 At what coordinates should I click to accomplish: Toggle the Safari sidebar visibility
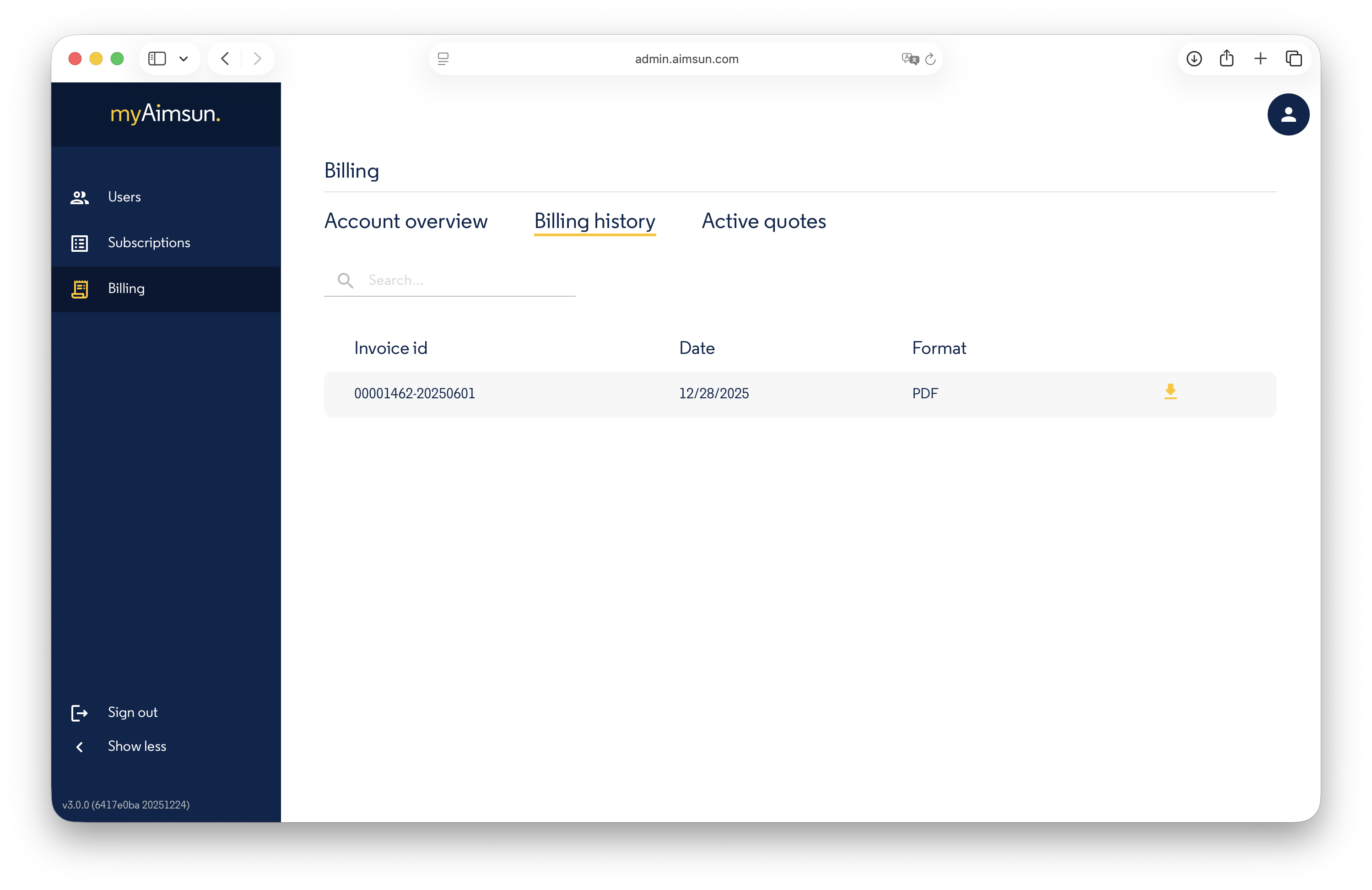tap(157, 58)
